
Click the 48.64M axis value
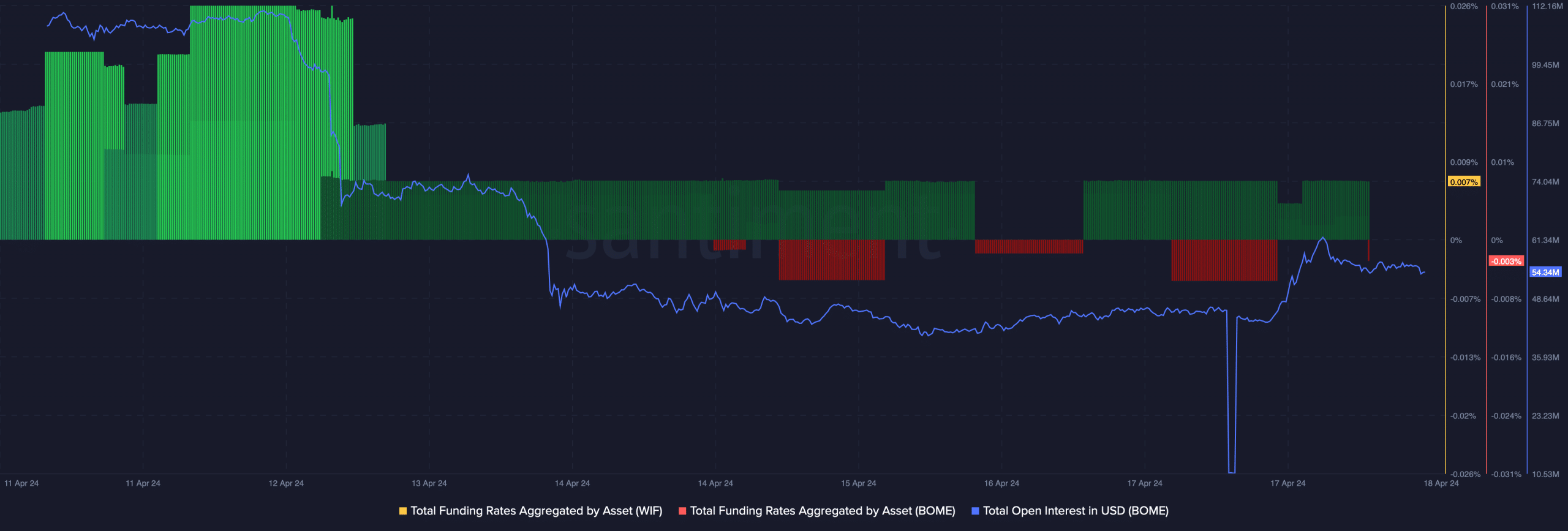pyautogui.click(x=1545, y=299)
